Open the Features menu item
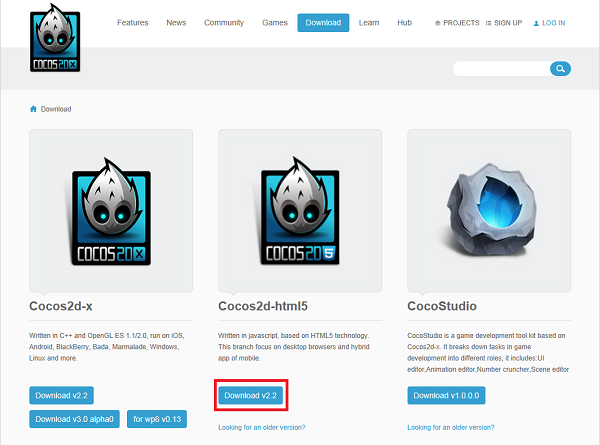The height and width of the screenshot is (445, 600). 132,23
